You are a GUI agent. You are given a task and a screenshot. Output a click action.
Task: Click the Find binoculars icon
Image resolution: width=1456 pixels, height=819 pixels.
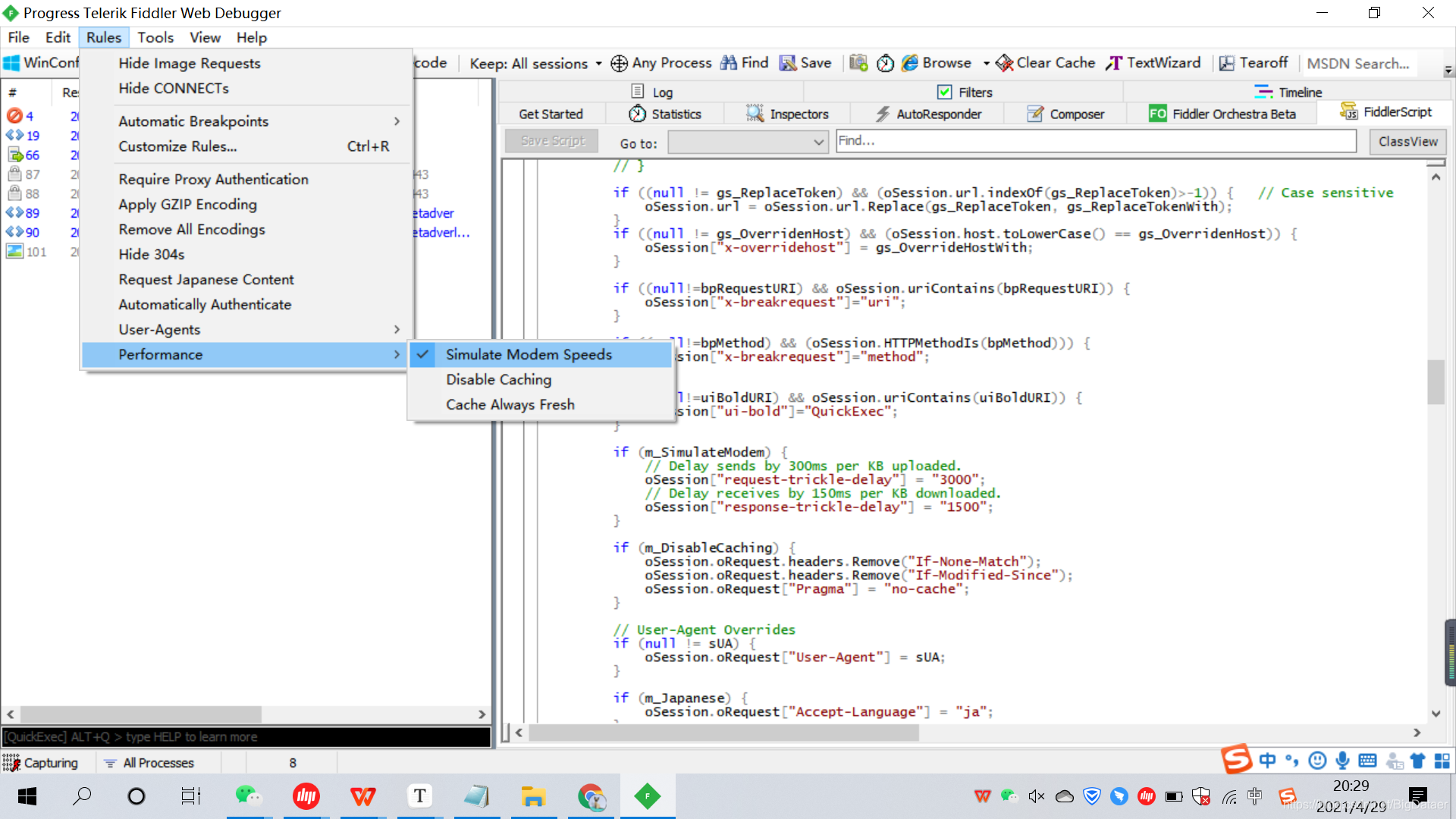(x=729, y=63)
